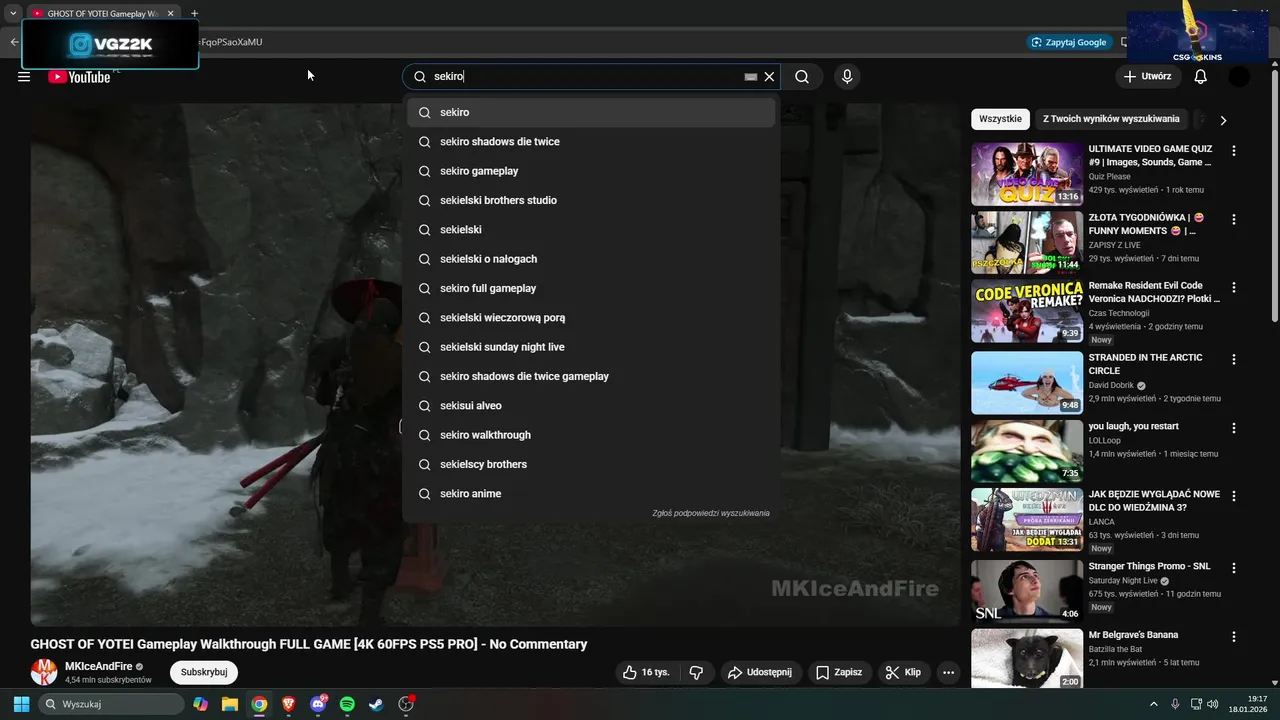Open the Utwórz create button
Viewport: 1280px width, 720px height.
(x=1147, y=76)
